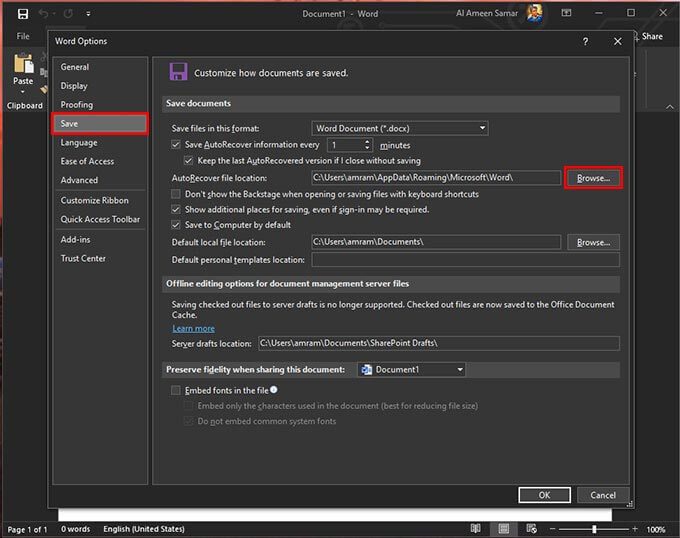Toggle Save to Computer by default checkbox

[176, 225]
